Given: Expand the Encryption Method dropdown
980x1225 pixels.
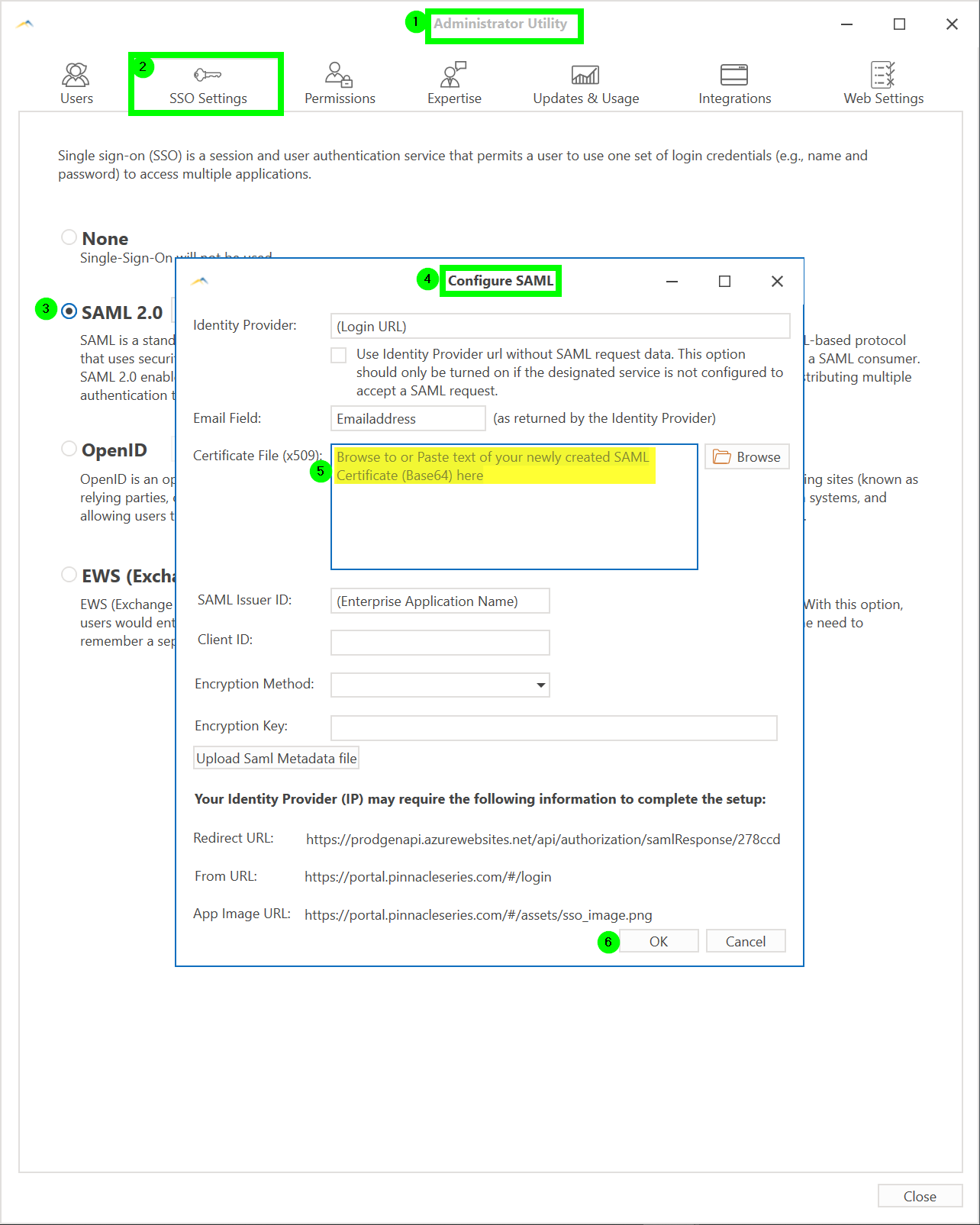Looking at the screenshot, I should point(540,685).
